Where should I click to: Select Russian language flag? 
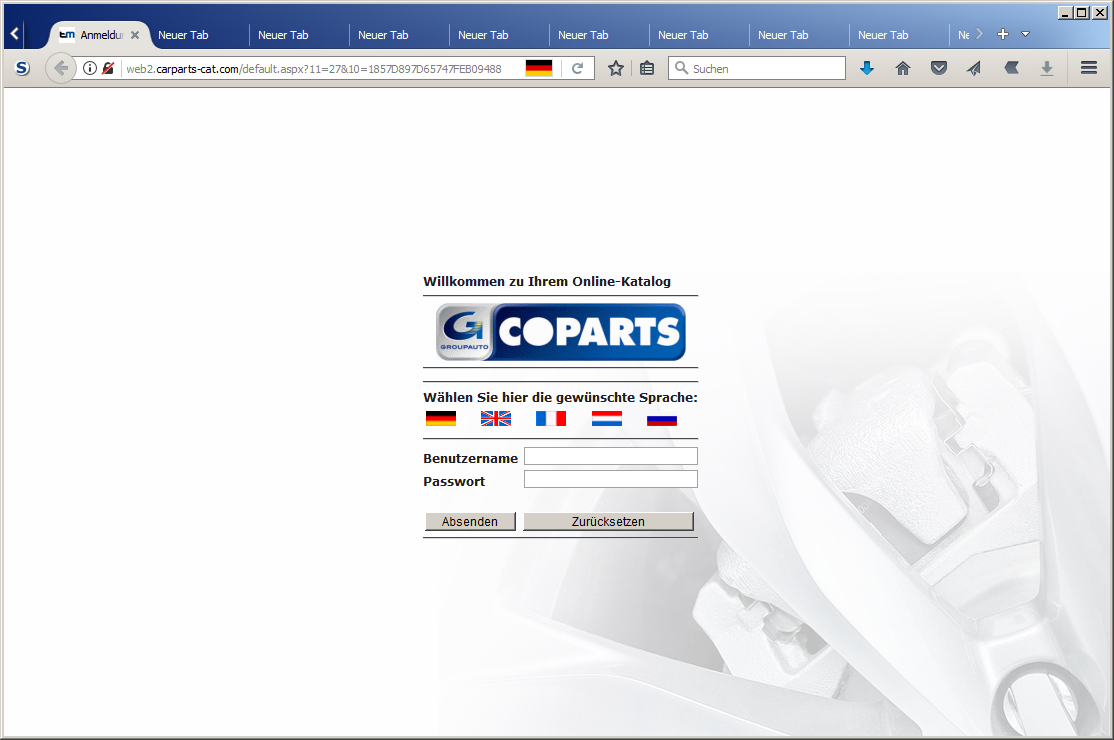(661, 418)
